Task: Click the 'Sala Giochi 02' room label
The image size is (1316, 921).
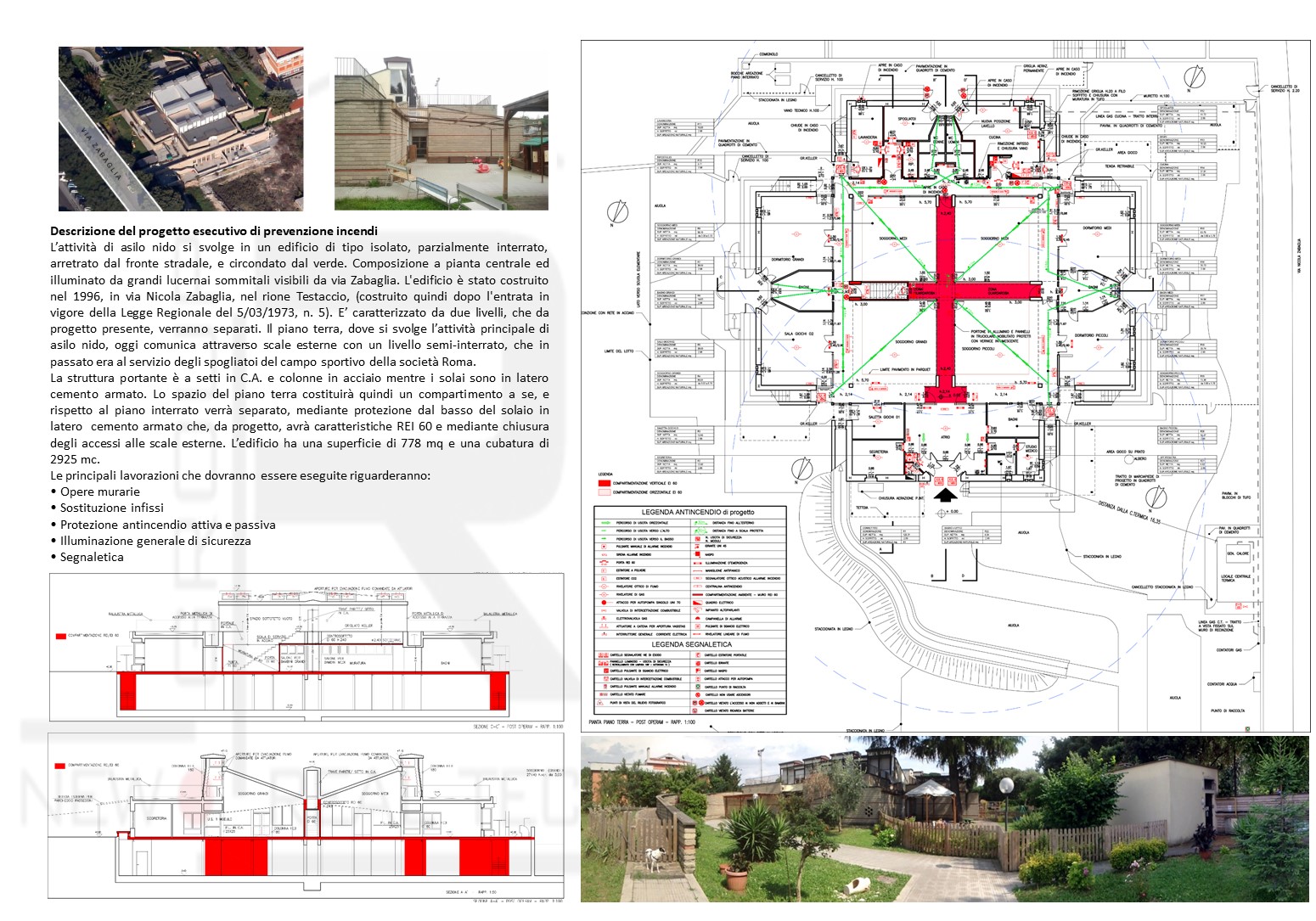Action: [x=799, y=334]
